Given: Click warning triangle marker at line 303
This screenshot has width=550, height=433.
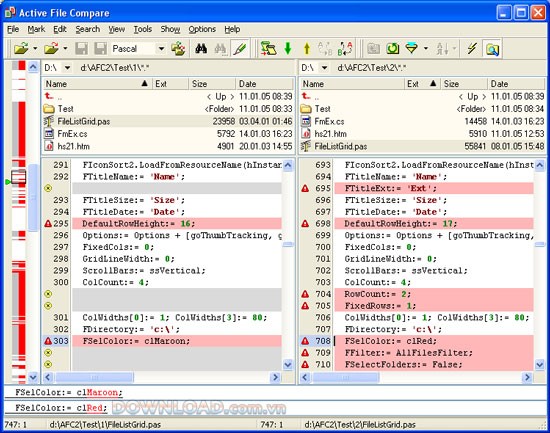Looking at the screenshot, I should coord(48,341).
